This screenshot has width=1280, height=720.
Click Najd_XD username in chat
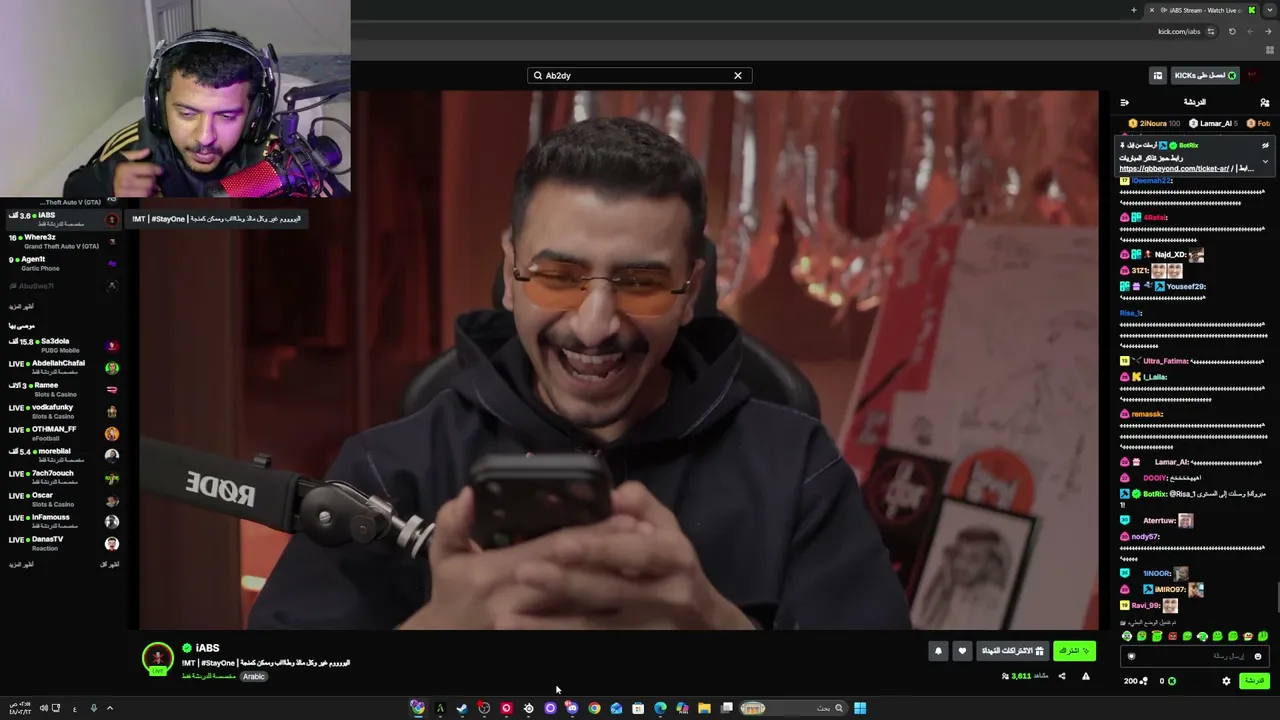1169,255
